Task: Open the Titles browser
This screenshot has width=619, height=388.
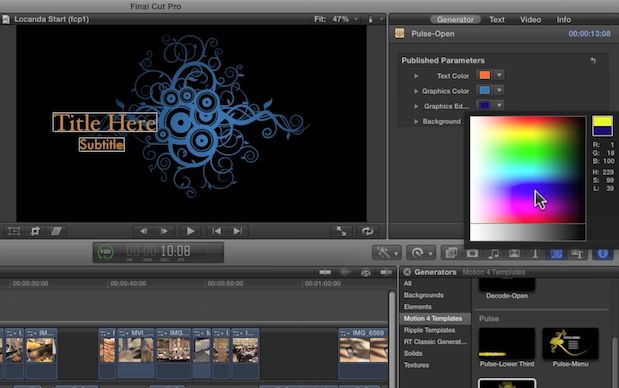Action: pos(535,253)
